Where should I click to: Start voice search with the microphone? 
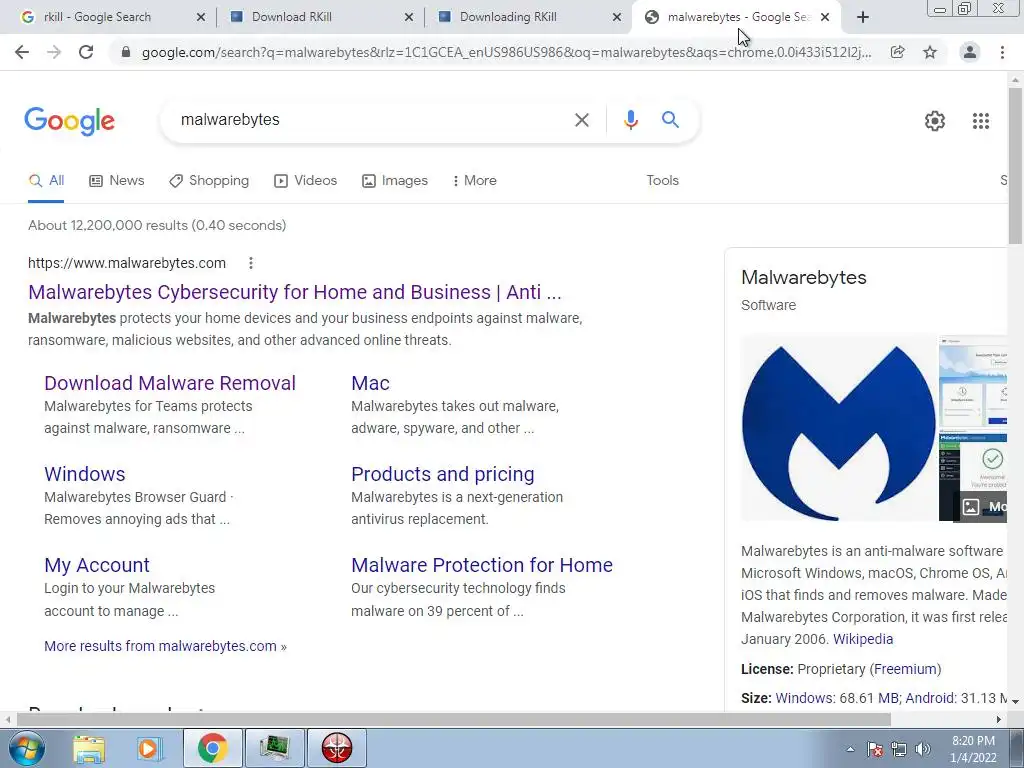[x=630, y=120]
